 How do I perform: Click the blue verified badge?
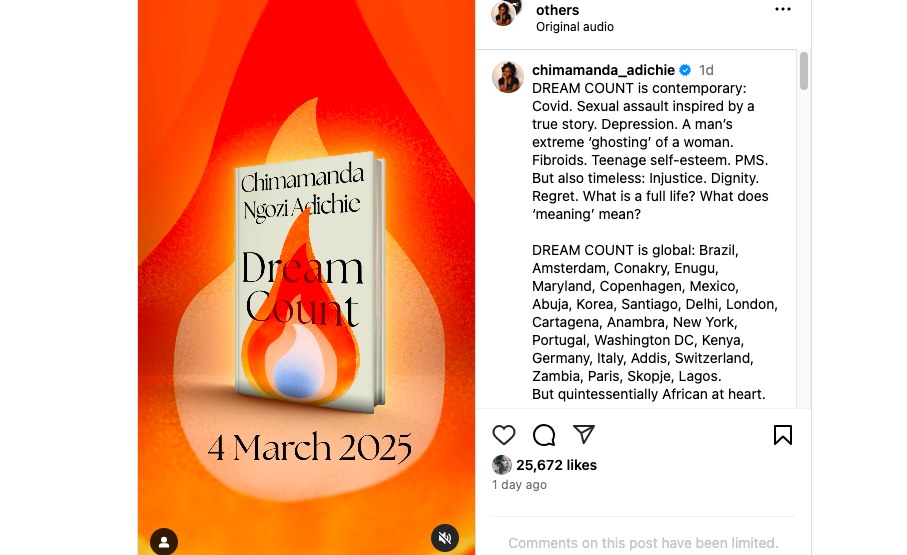pos(685,70)
